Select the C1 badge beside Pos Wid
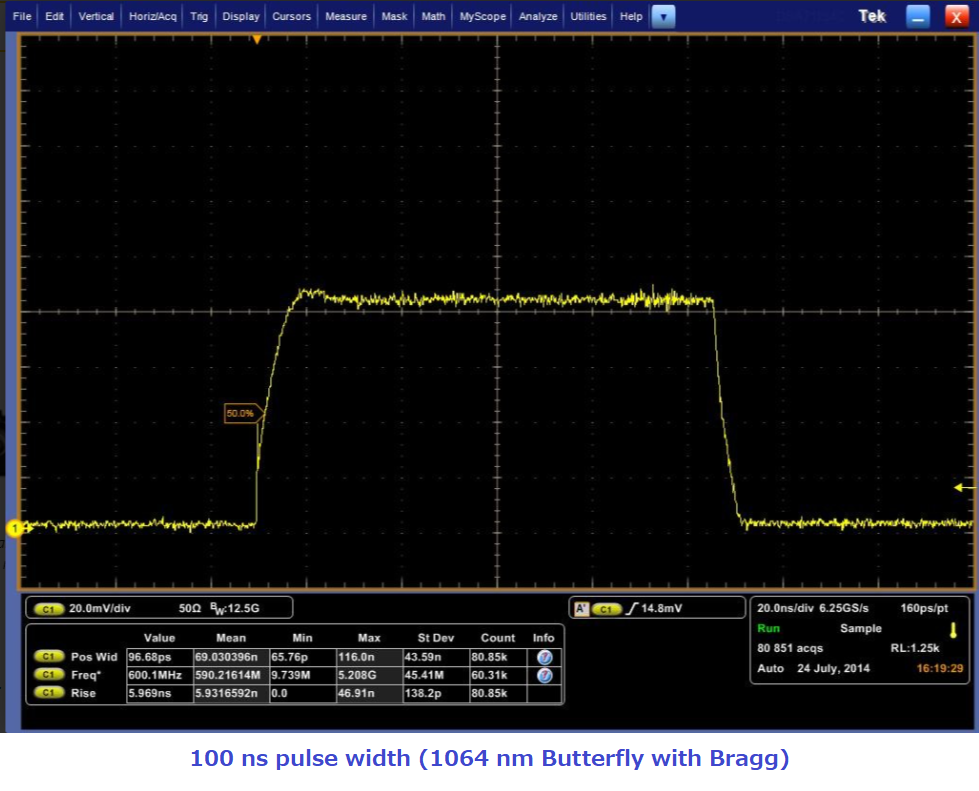Screen dimensions: 979x791 tap(48, 657)
